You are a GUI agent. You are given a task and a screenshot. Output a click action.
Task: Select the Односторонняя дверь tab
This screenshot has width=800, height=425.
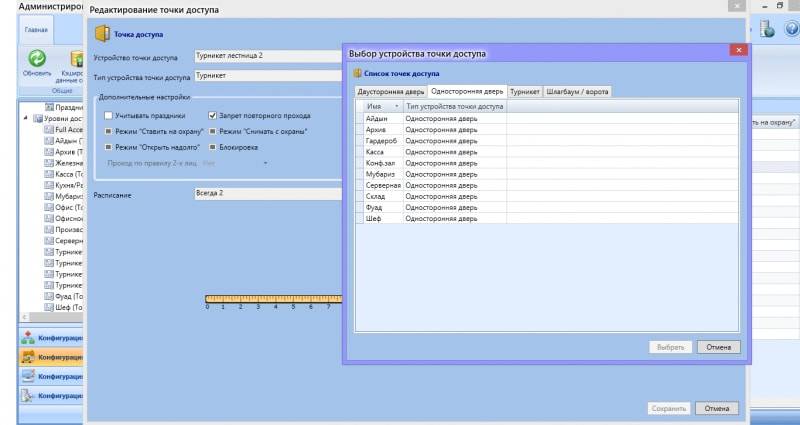point(467,91)
